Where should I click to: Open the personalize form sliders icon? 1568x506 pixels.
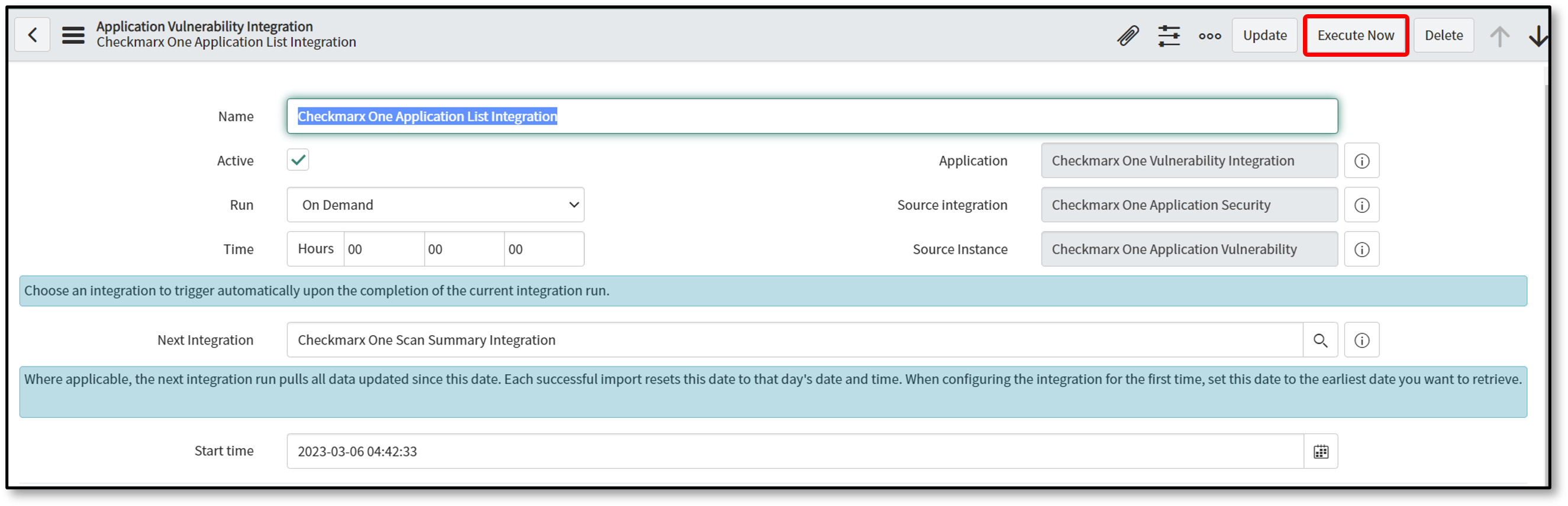click(1169, 35)
